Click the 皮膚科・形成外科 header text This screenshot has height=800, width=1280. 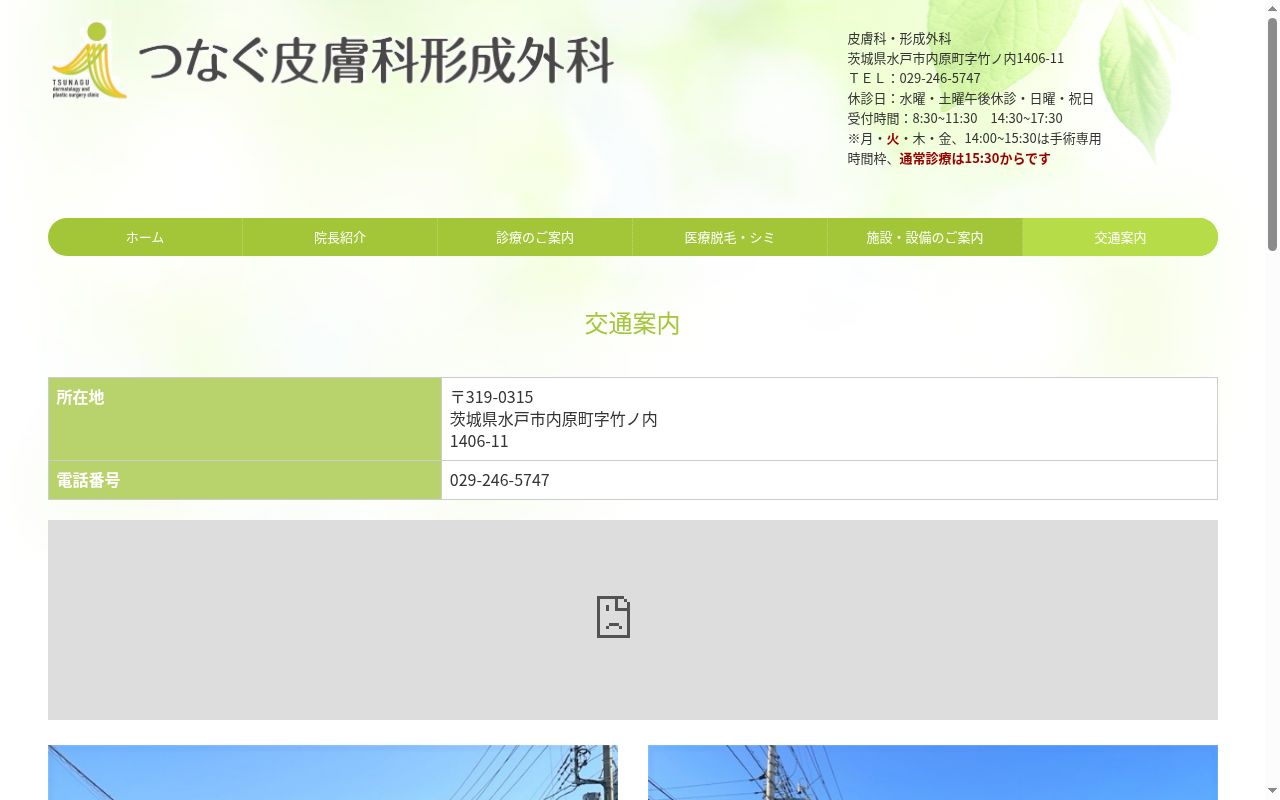pyautogui.click(x=900, y=38)
